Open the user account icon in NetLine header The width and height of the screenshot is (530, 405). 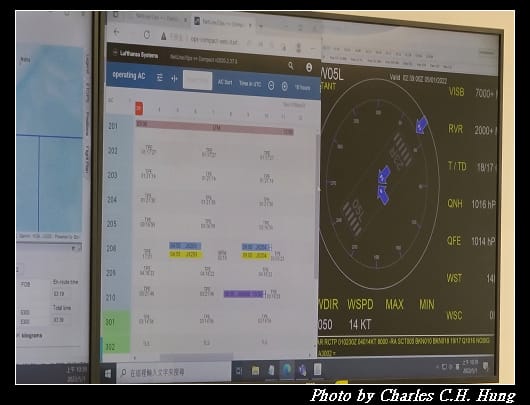pyautogui.click(x=309, y=67)
